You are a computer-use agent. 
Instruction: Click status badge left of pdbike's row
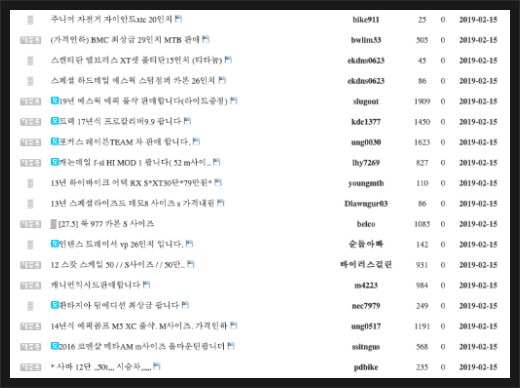pyautogui.click(x=30, y=367)
